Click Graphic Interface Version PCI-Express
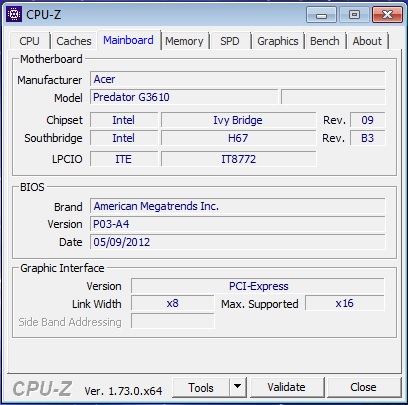Viewport: 408px width, 405px height. coord(258,286)
